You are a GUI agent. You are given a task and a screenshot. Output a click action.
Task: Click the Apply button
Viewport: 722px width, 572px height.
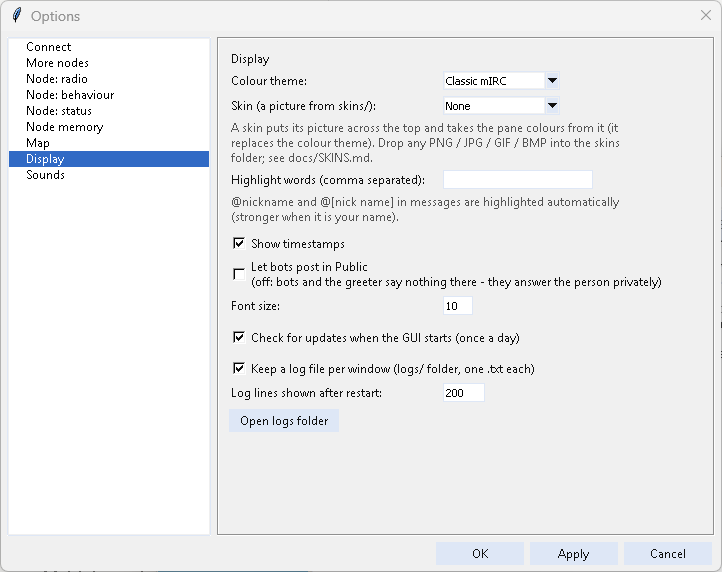click(x=573, y=554)
